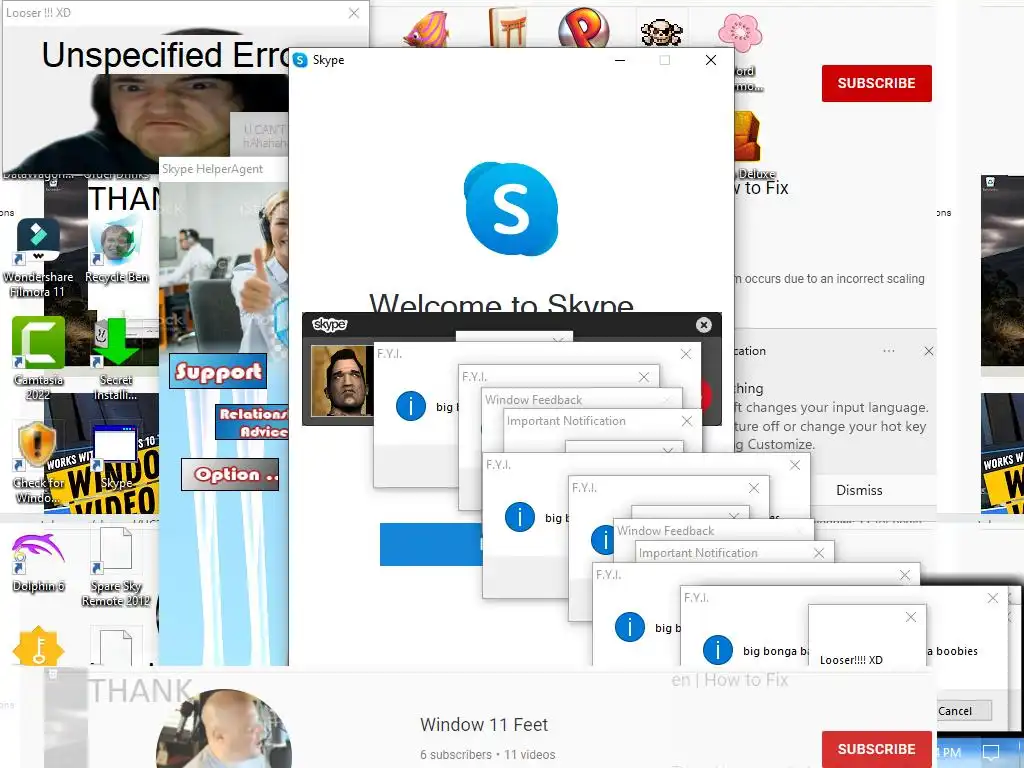Open the Check for Windo... shield icon

tap(37, 462)
